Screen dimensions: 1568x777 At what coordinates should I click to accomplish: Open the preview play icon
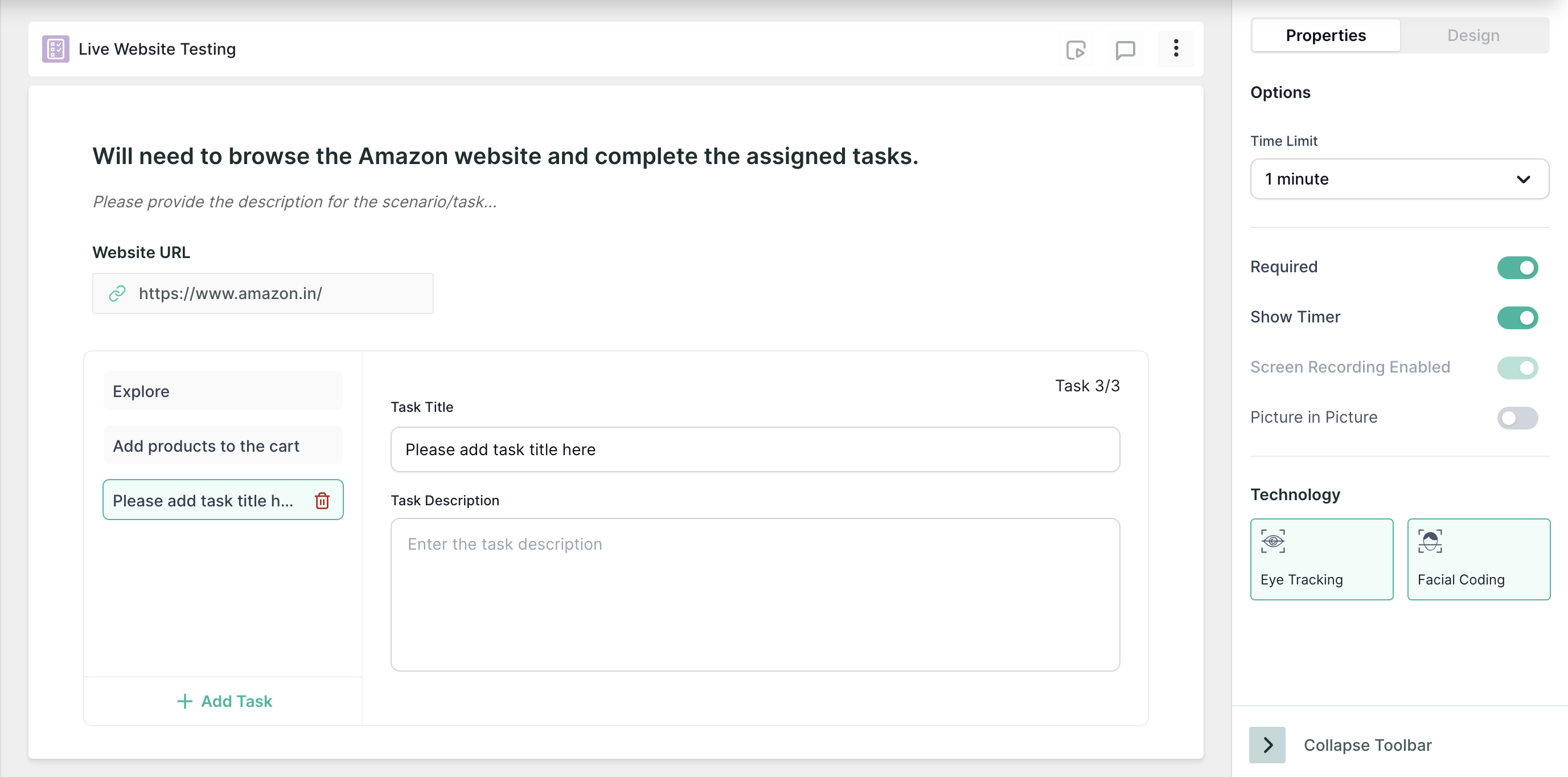coord(1076,50)
